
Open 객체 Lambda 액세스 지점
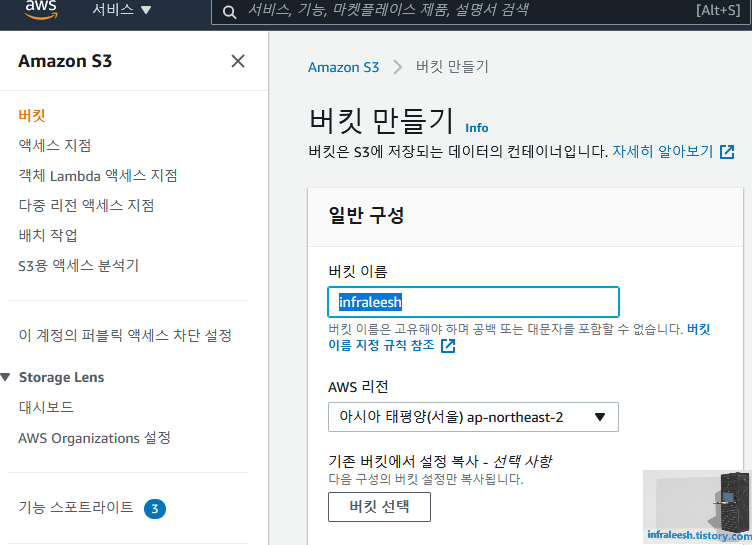pyautogui.click(x=98, y=175)
